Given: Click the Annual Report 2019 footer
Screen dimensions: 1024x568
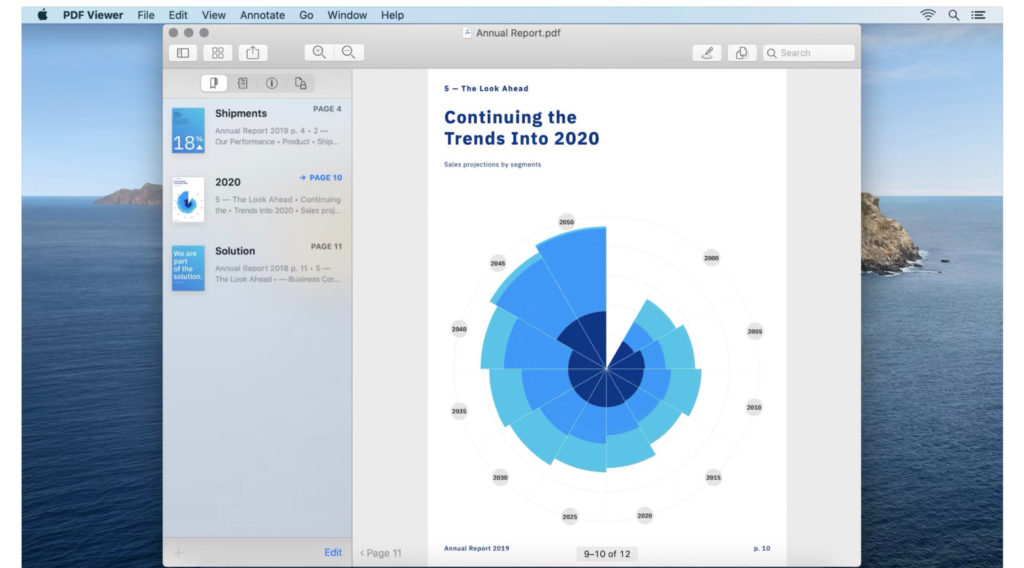Looking at the screenshot, I should tap(477, 548).
